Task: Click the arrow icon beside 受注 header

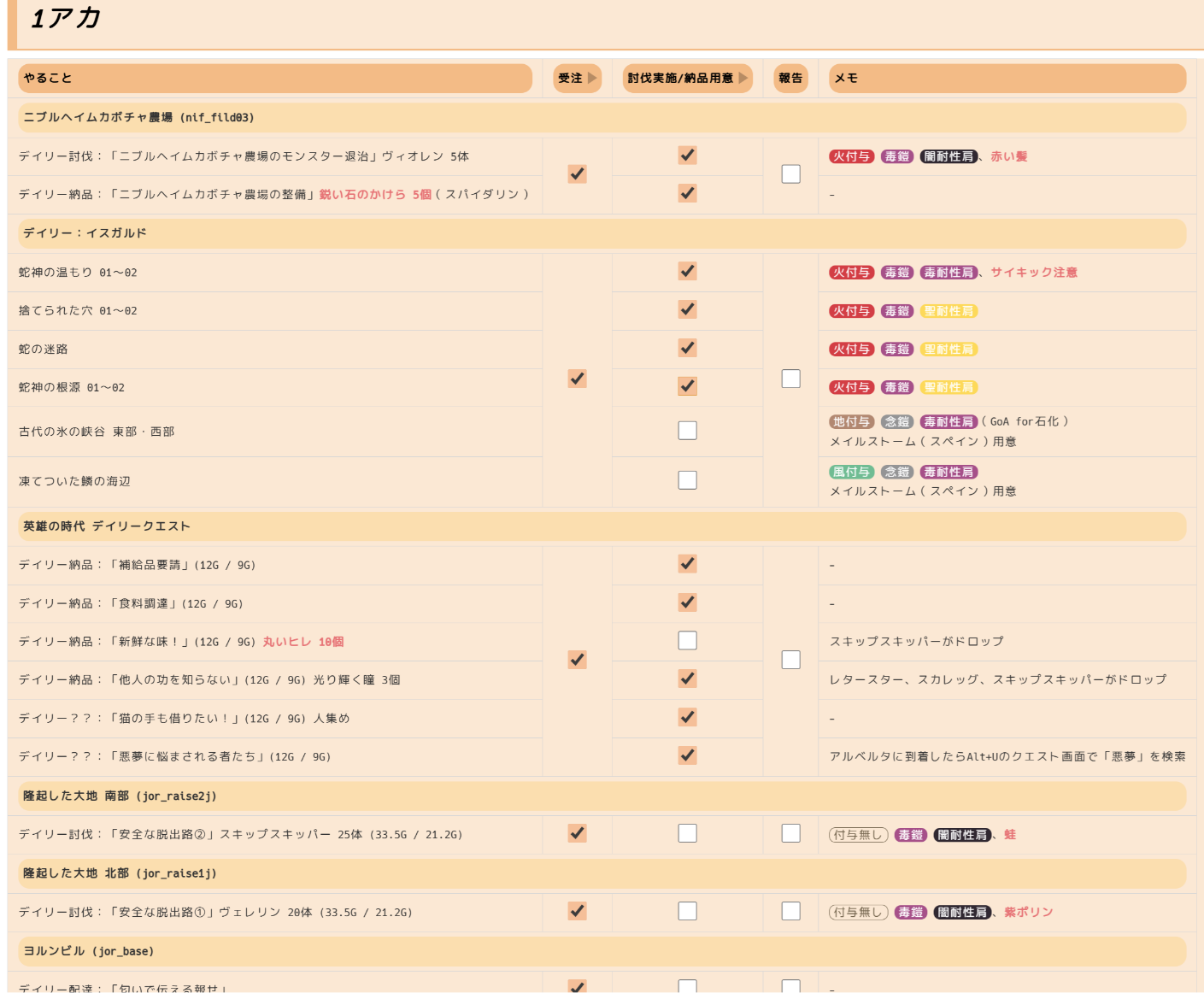Action: [592, 78]
